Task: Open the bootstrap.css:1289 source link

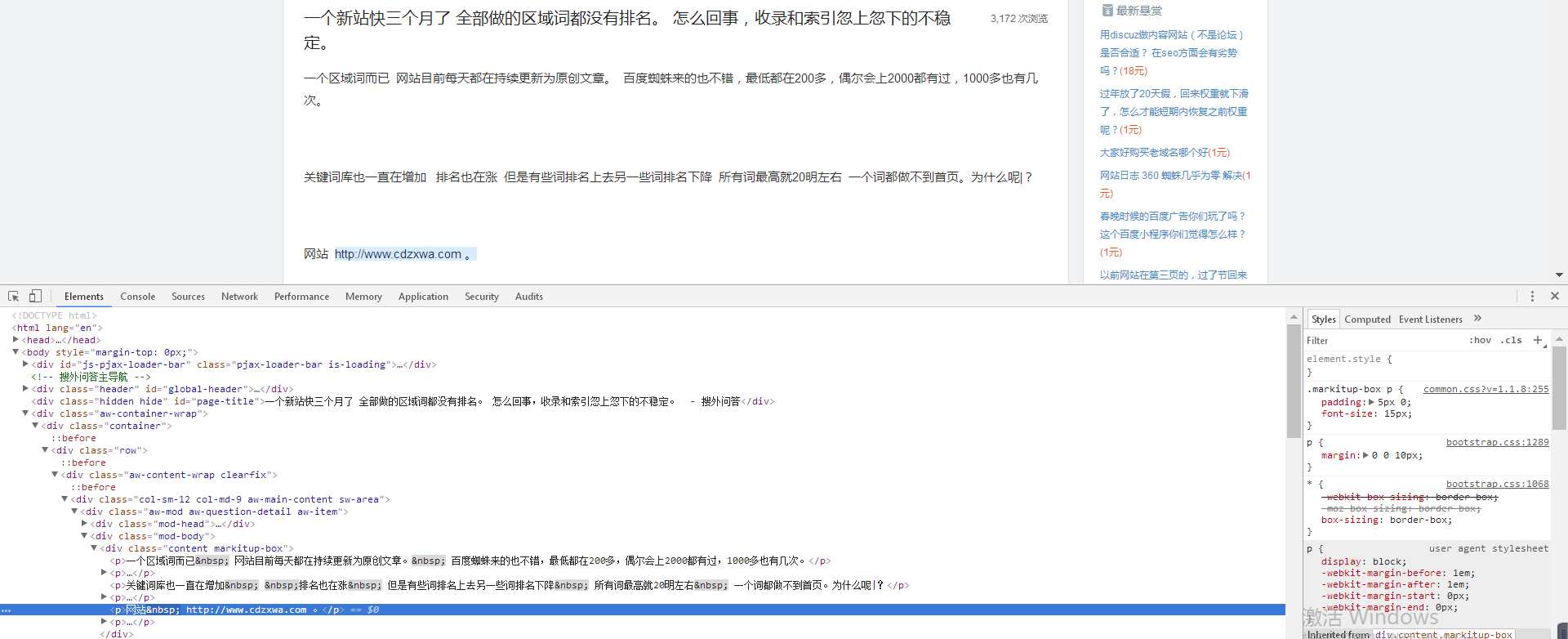Action: pos(1497,442)
